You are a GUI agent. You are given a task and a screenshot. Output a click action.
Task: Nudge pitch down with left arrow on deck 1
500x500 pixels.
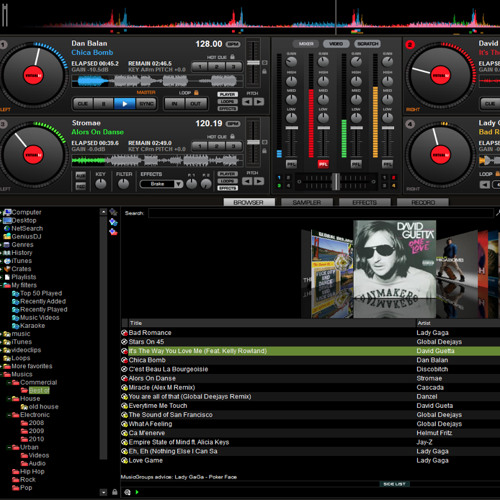(247, 101)
